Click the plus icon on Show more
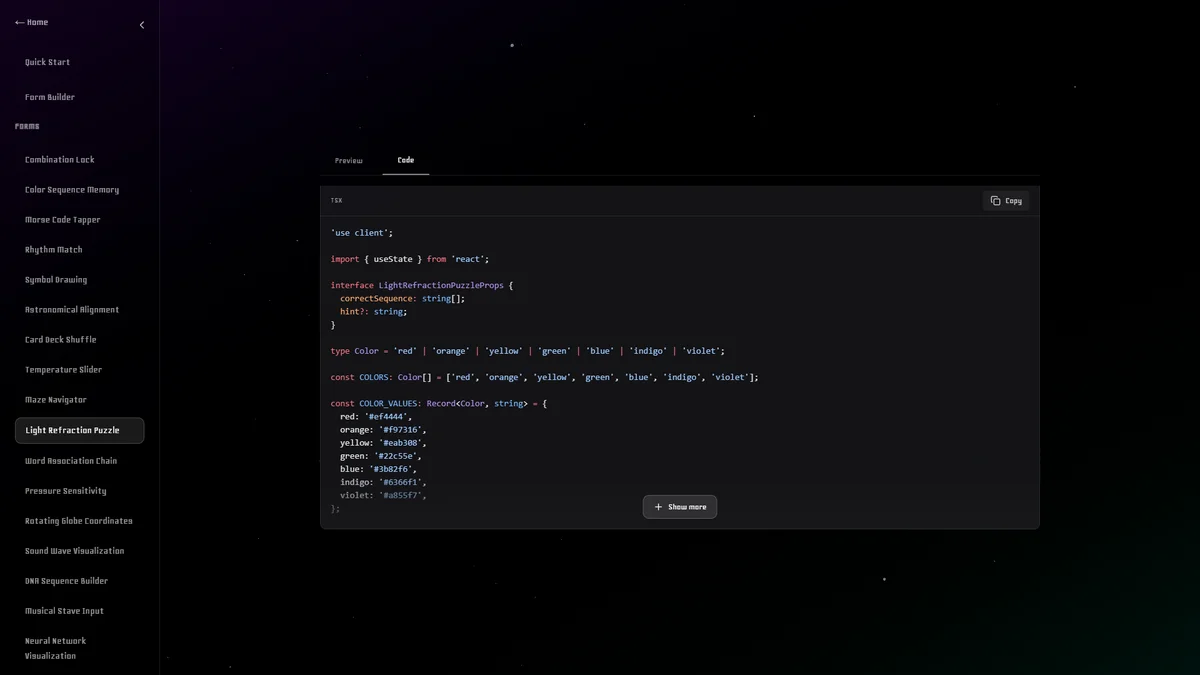Viewport: 1200px width, 675px height. (x=657, y=507)
